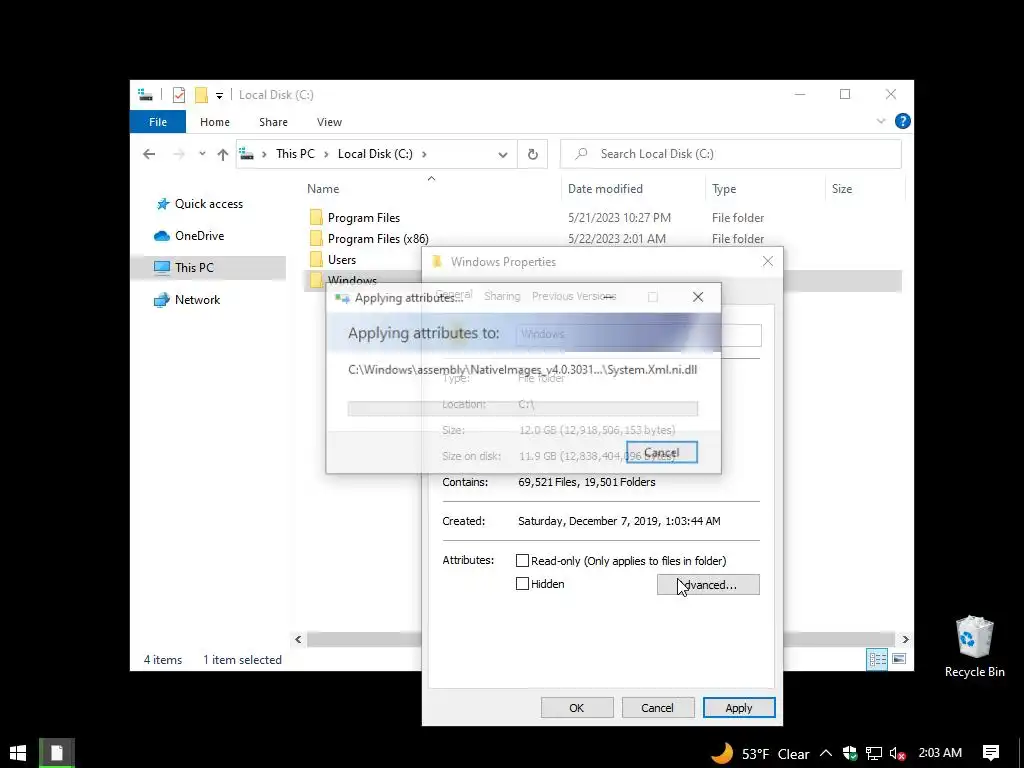
Task: Switch to the View ribbon tab
Action: (x=329, y=122)
